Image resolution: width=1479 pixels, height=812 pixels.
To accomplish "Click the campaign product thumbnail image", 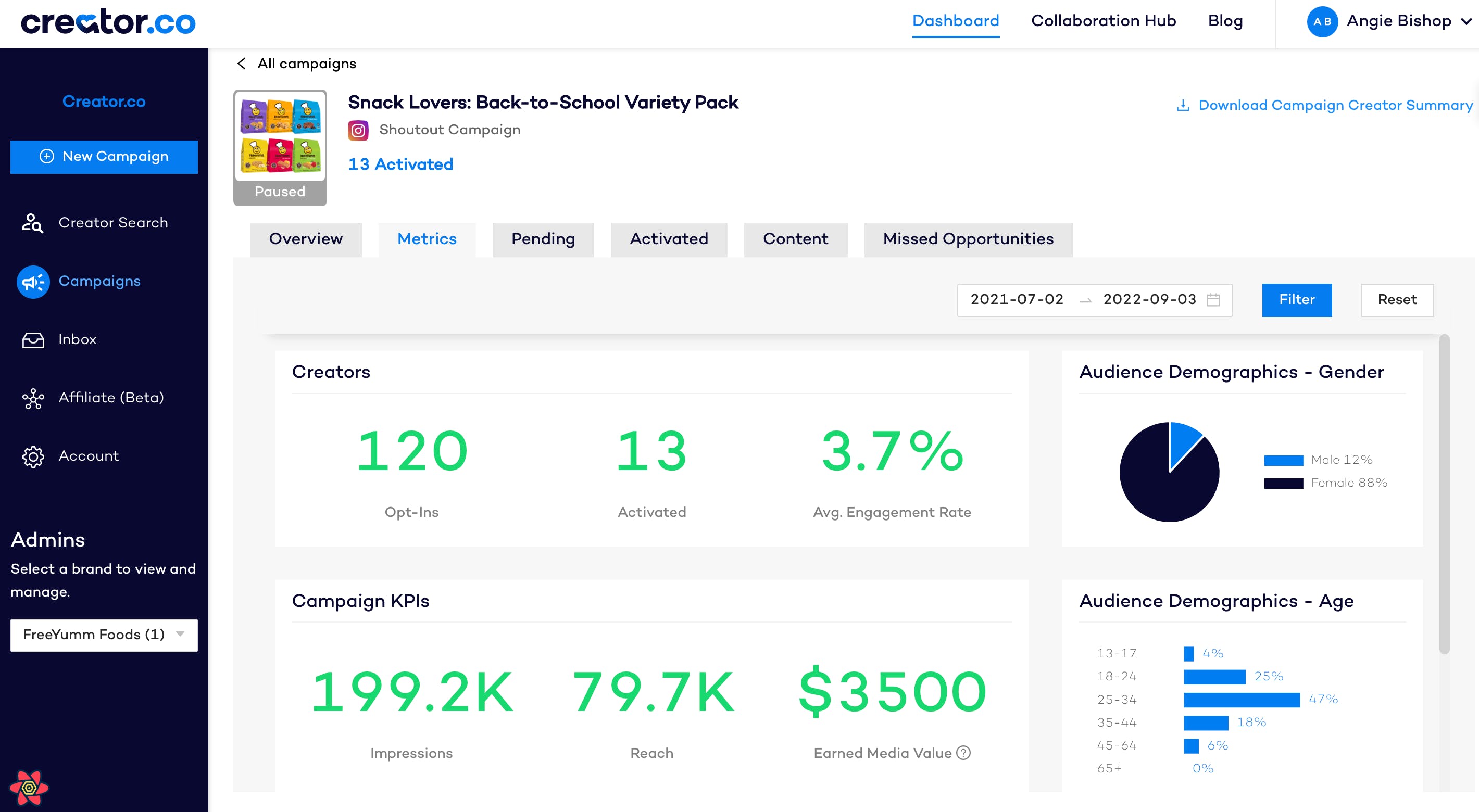I will coord(280,135).
